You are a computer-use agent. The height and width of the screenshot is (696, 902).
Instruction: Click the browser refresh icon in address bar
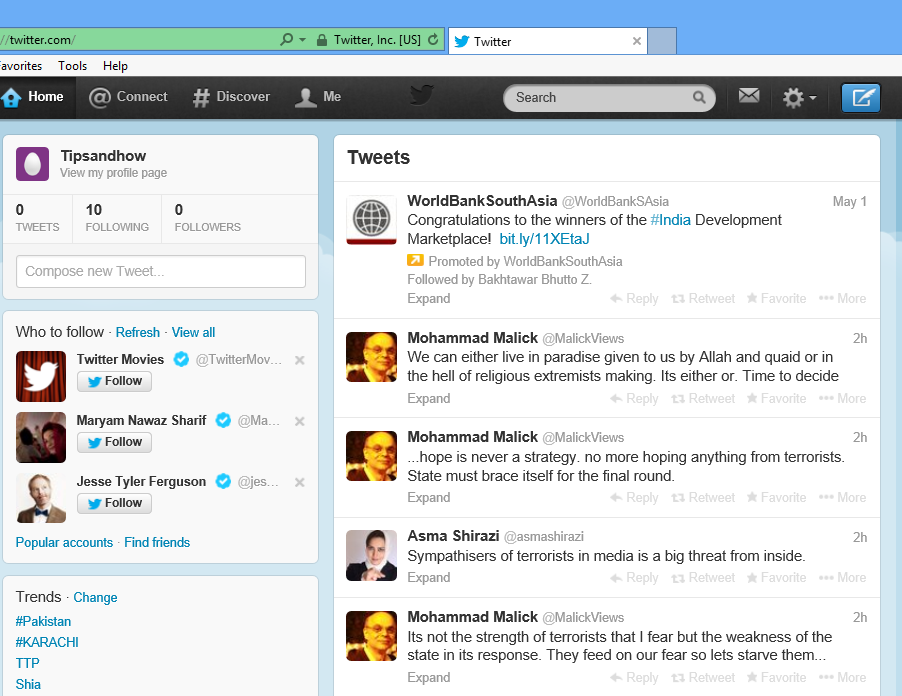pos(433,40)
